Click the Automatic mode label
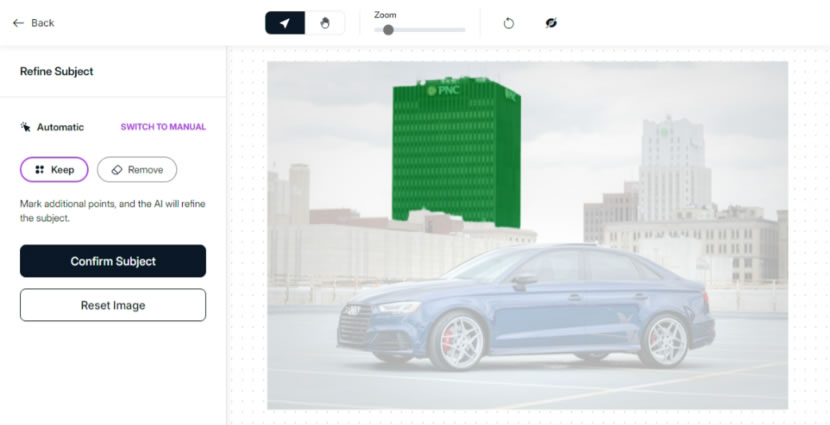 (52, 127)
